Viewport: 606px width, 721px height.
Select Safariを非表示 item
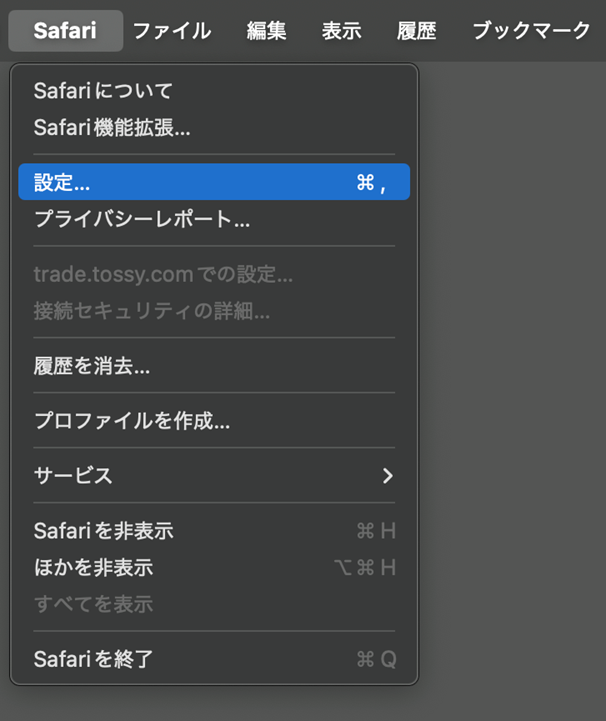click(104, 531)
